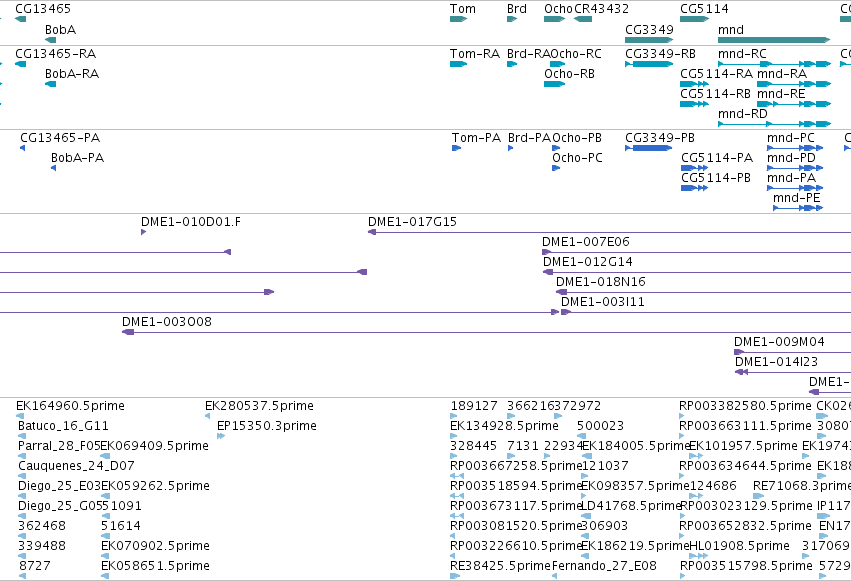Screen dimensions: 851x581
Task: Select the CG13465 gene label
Action: pos(43,9)
